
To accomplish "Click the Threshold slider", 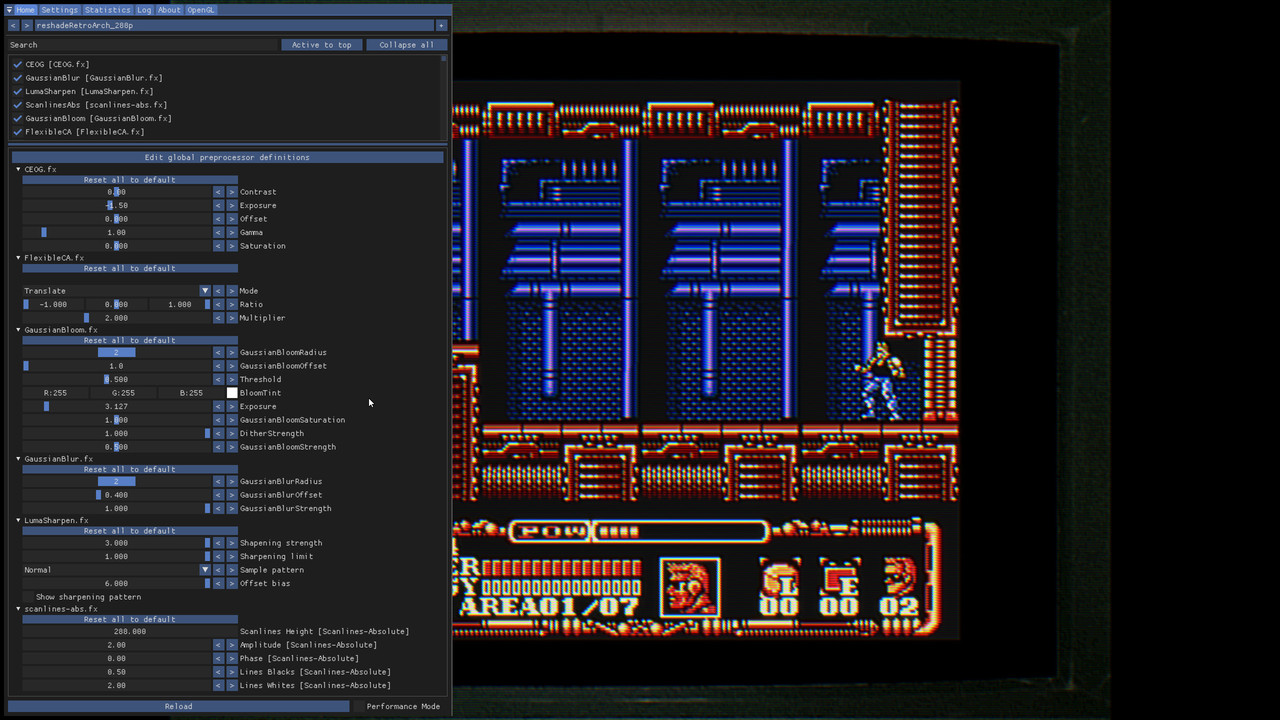I will (x=117, y=380).
